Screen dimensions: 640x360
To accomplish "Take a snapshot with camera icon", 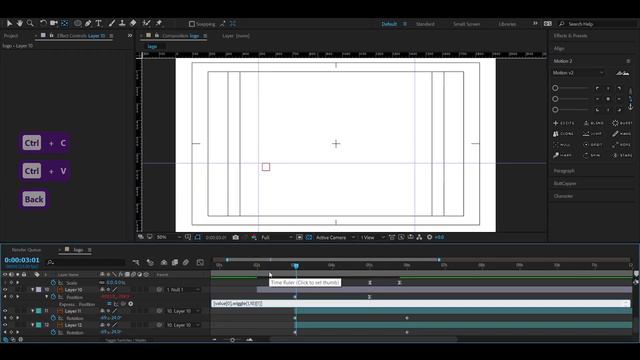I will [236, 237].
